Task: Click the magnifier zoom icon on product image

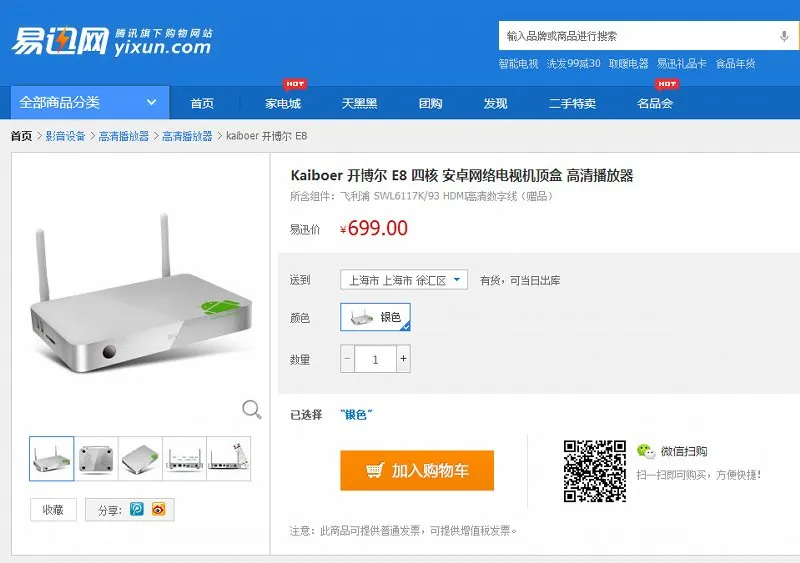Action: [252, 409]
